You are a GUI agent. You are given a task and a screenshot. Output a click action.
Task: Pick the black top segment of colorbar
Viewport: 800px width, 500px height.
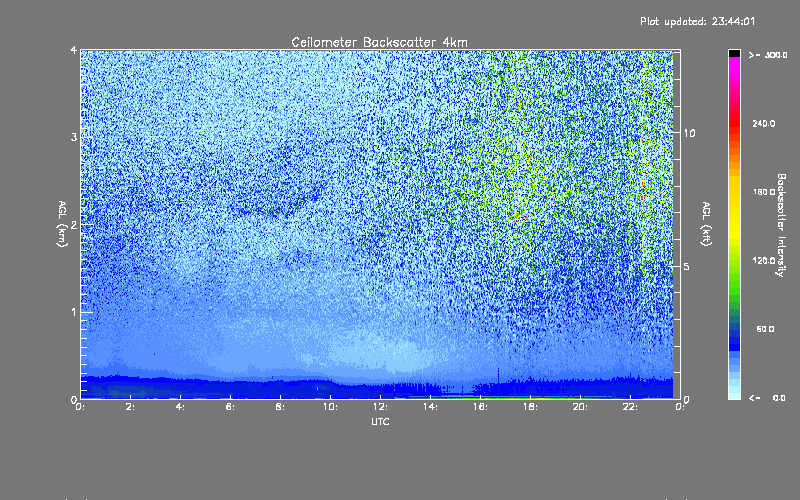(734, 53)
